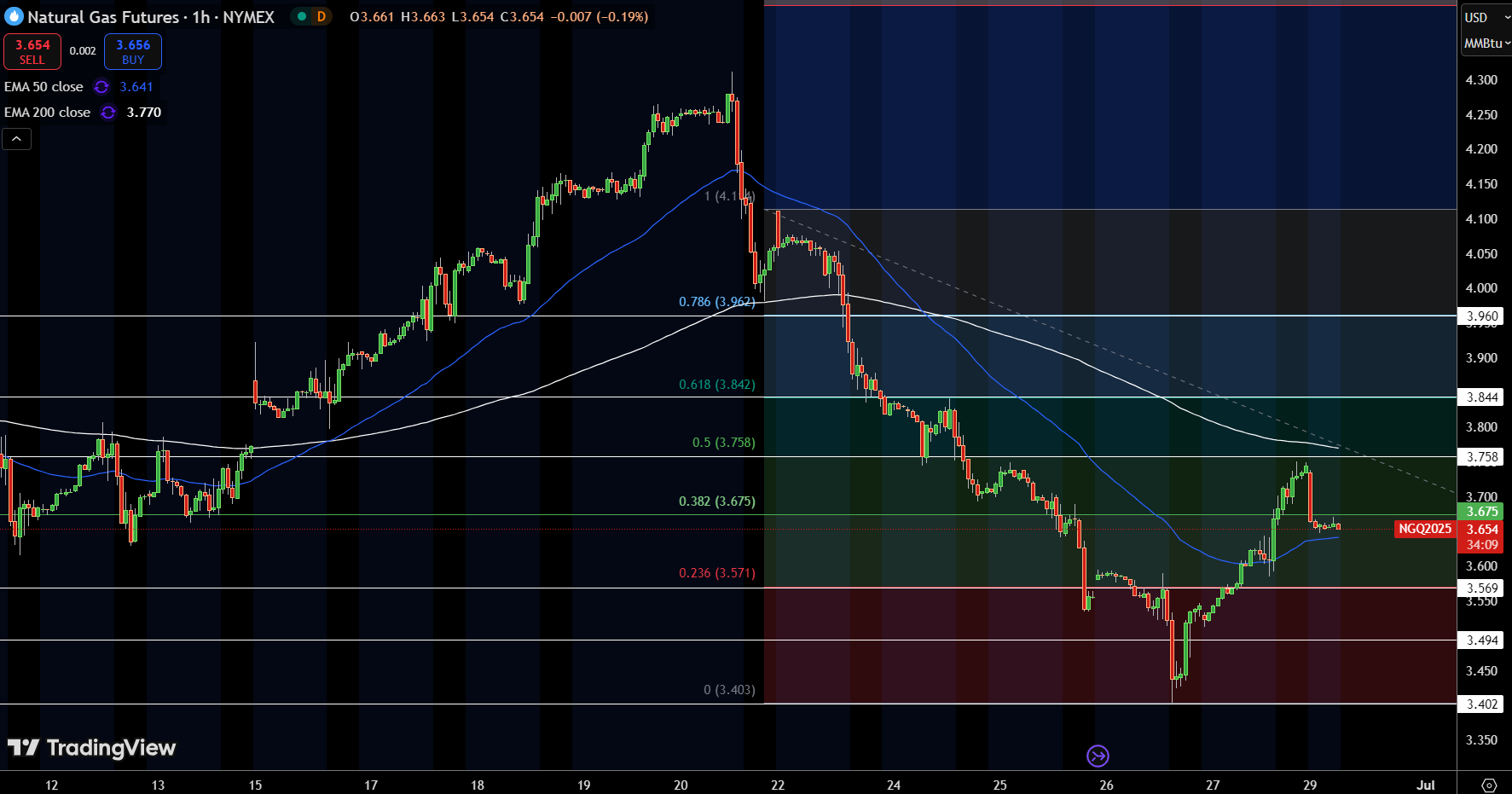The image size is (1512, 794).
Task: Click the EMA 200 refresh icon
Action: tap(108, 113)
